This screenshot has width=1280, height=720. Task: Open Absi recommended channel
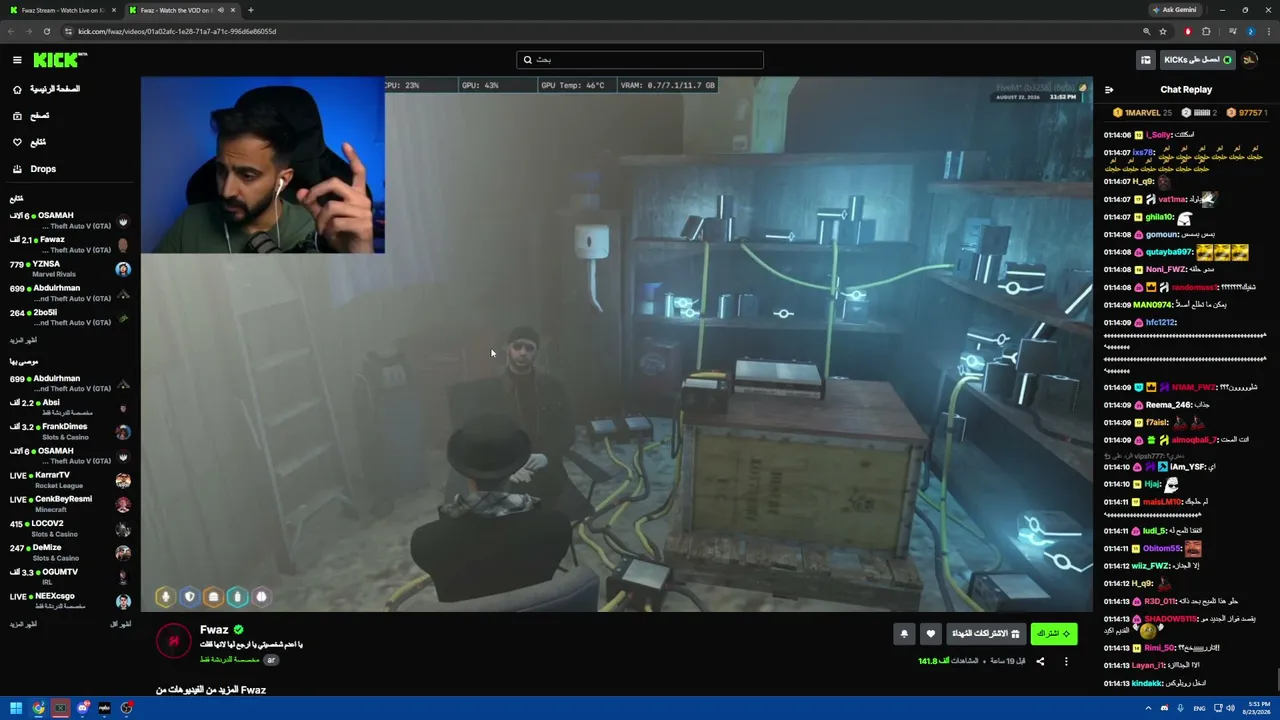click(x=68, y=407)
